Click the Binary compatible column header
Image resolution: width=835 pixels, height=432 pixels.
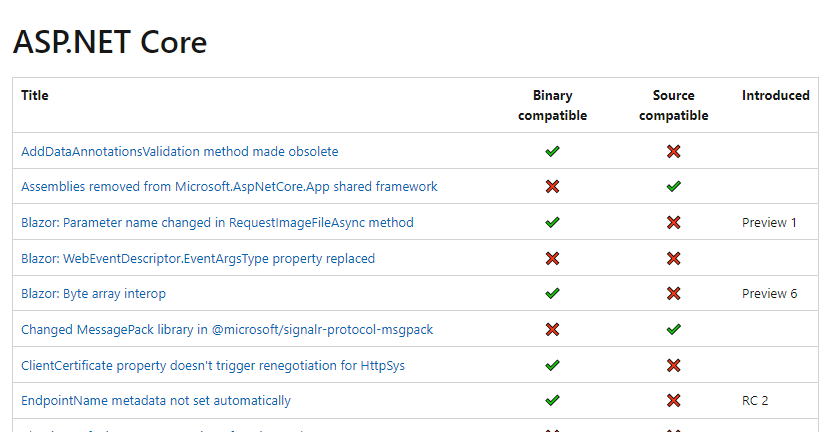pyautogui.click(x=552, y=105)
